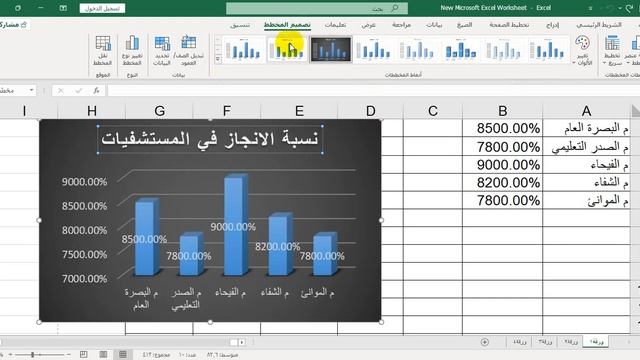The width and height of the screenshot is (640, 360).
Task: Click in the search (بحث) box
Action: (317, 8)
